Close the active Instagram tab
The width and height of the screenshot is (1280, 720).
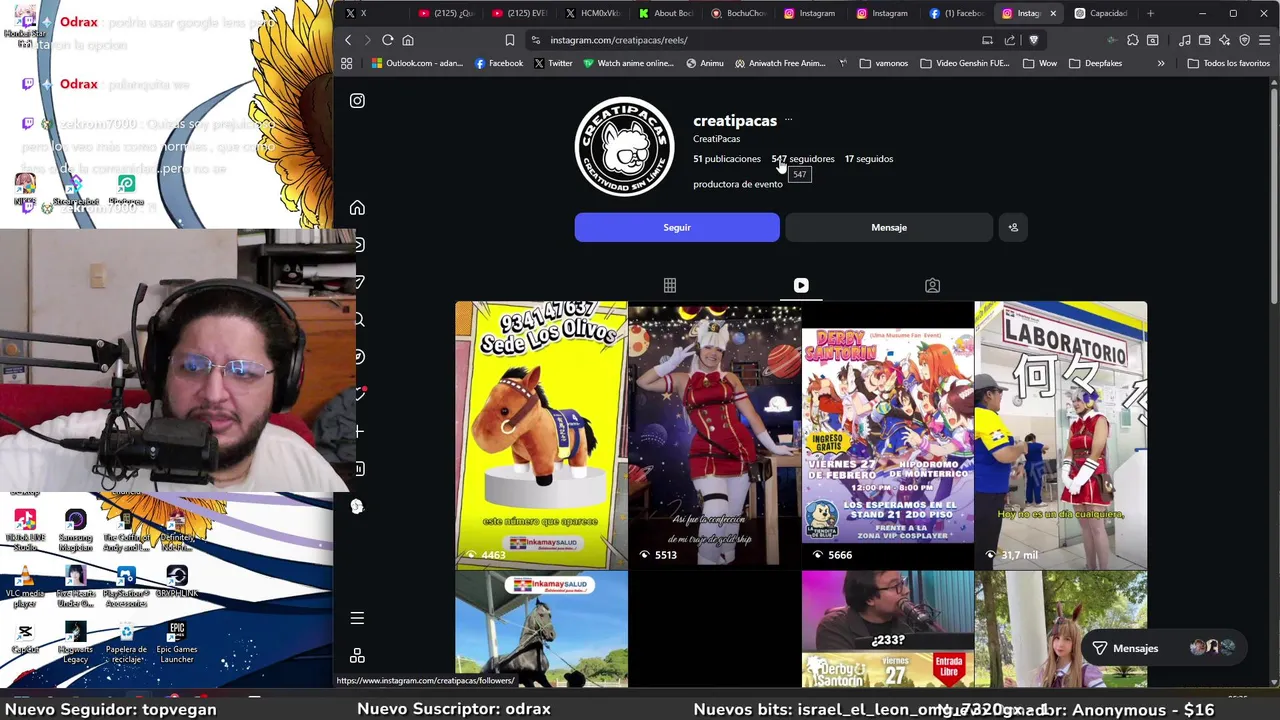tap(1053, 13)
